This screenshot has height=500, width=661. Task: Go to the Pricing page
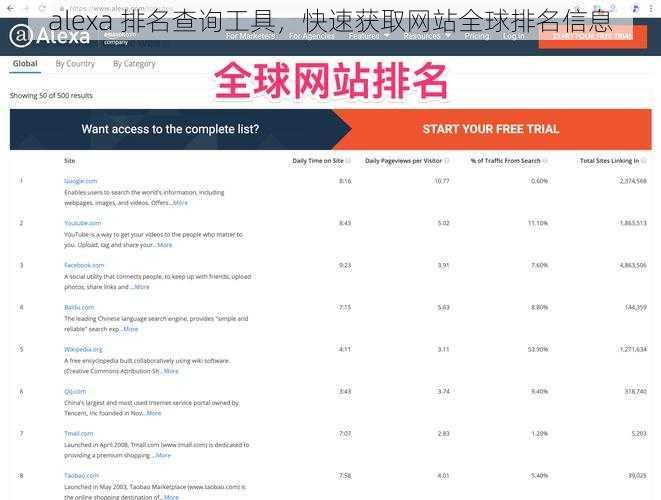[477, 36]
